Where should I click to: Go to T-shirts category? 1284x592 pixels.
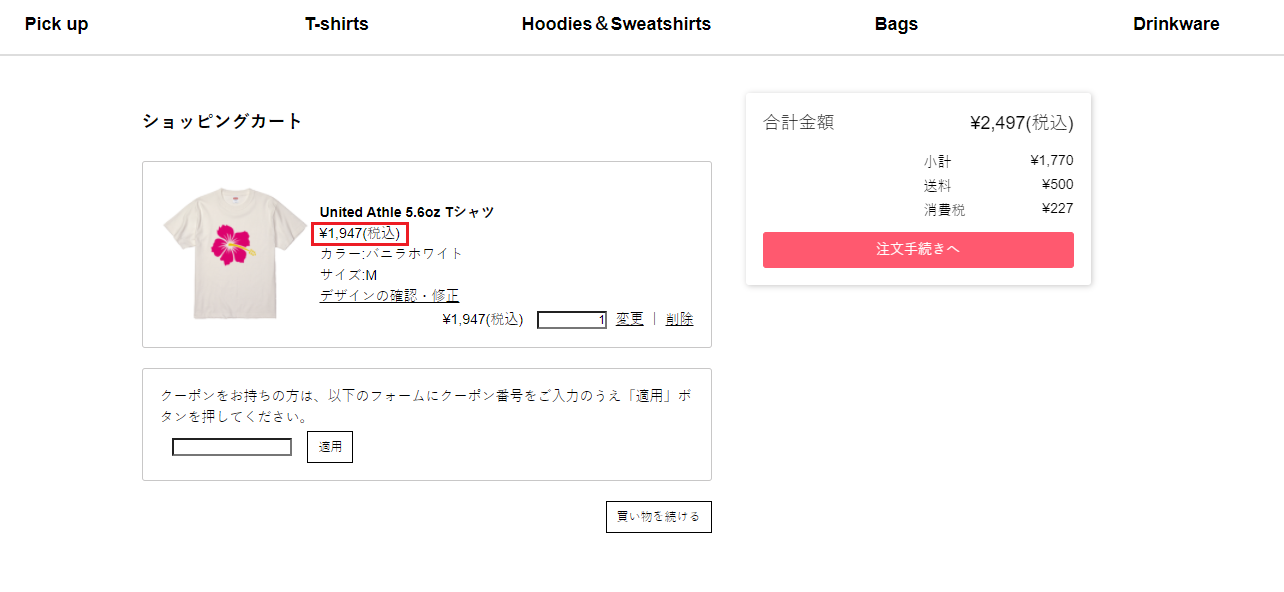tap(337, 24)
